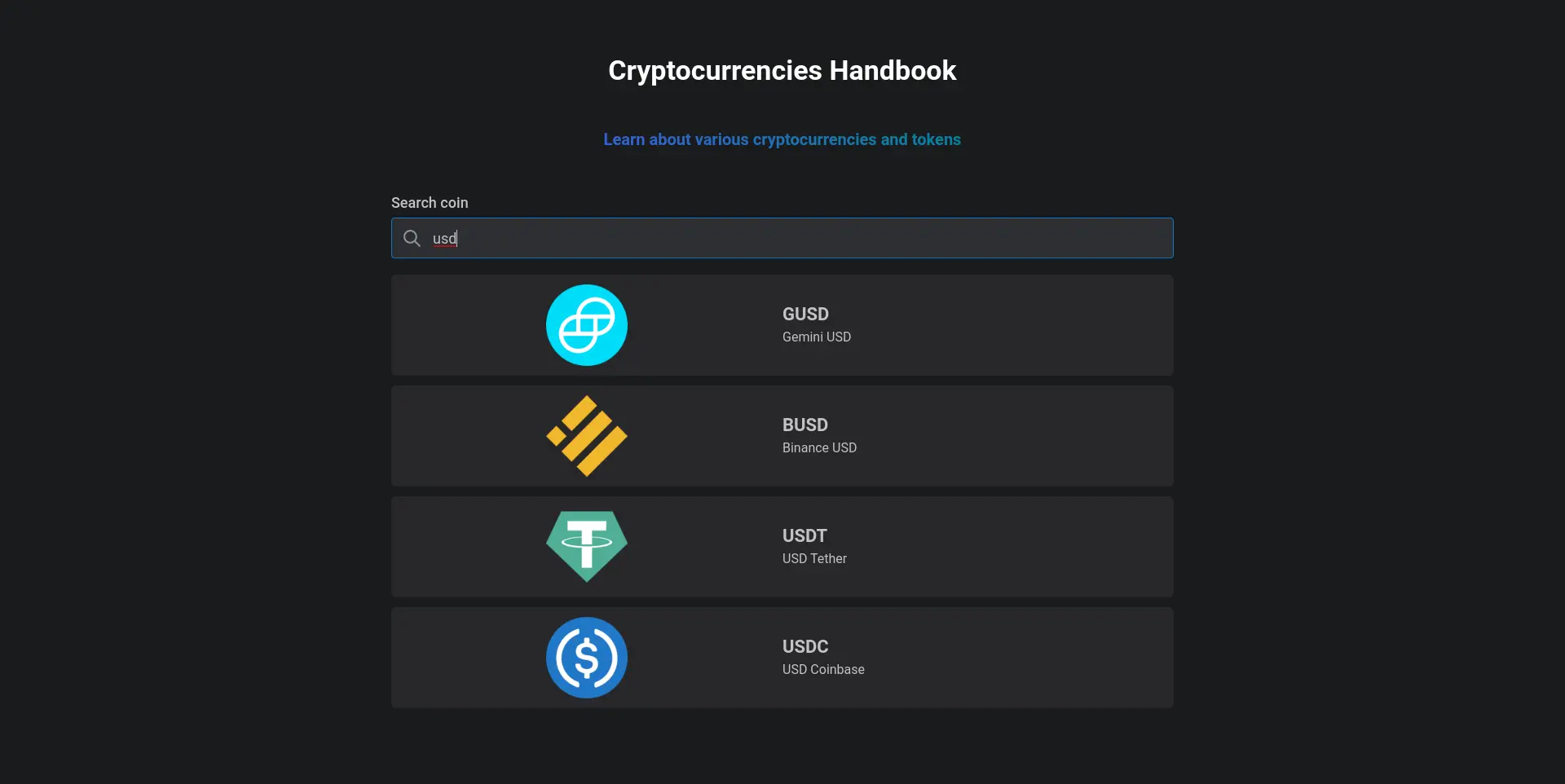Open the GUSD ticker heading
Screen dimensions: 1565x784
coord(805,314)
